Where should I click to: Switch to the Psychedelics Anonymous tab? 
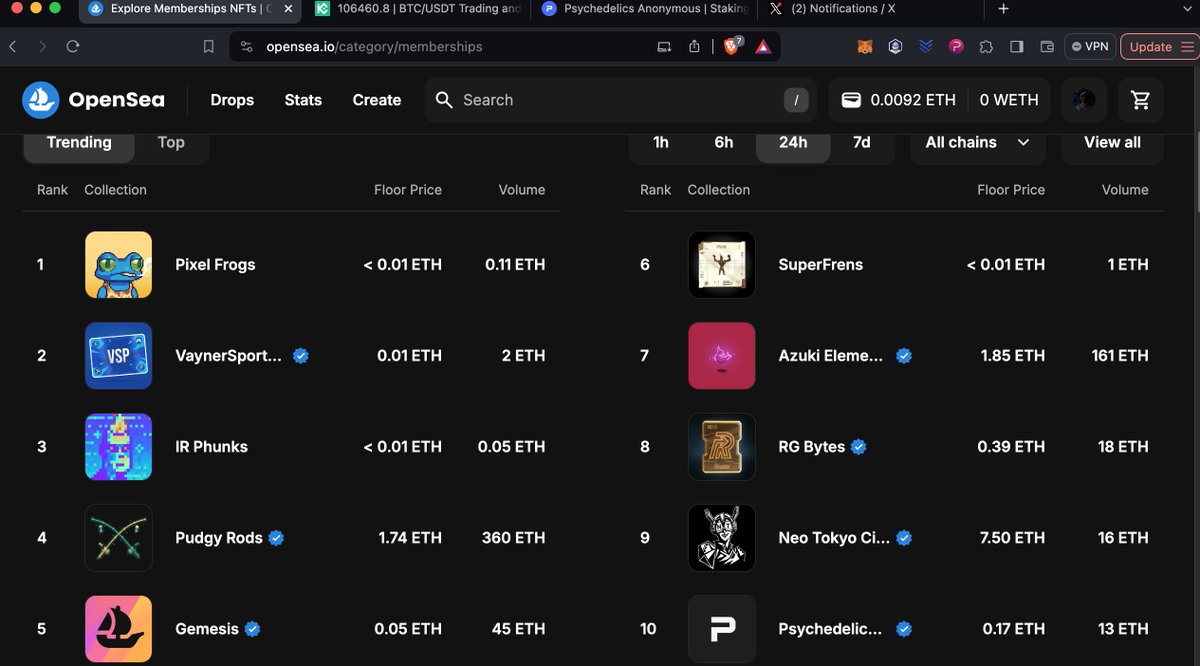click(643, 9)
